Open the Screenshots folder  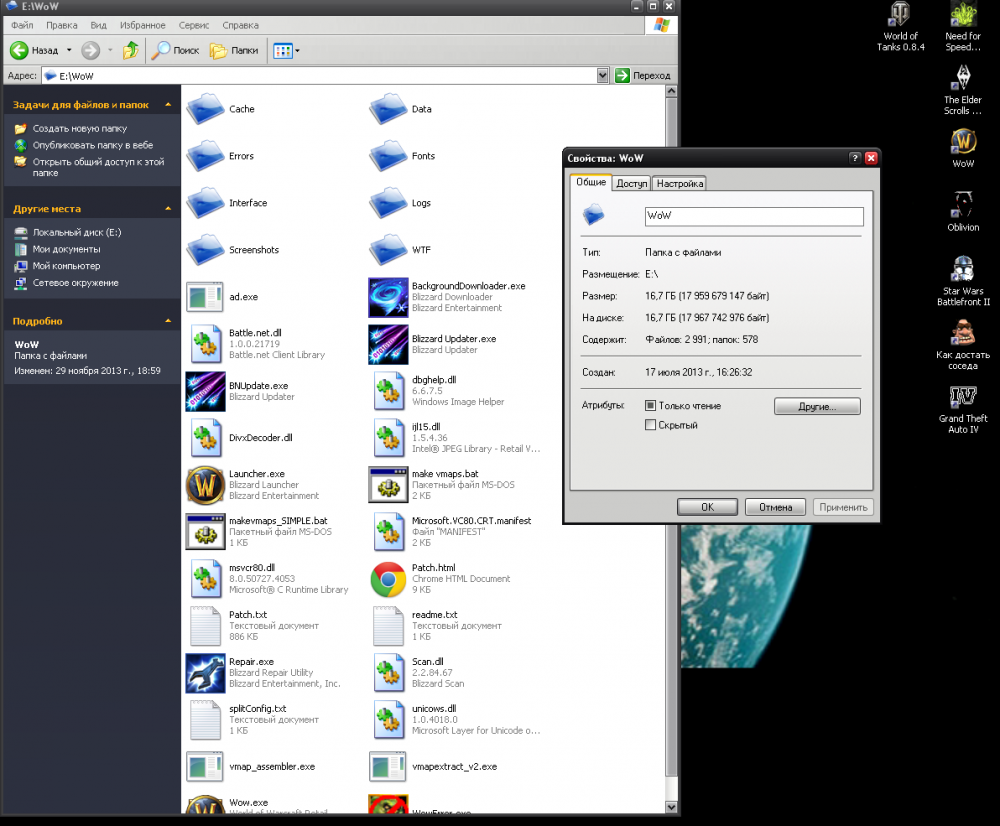205,250
